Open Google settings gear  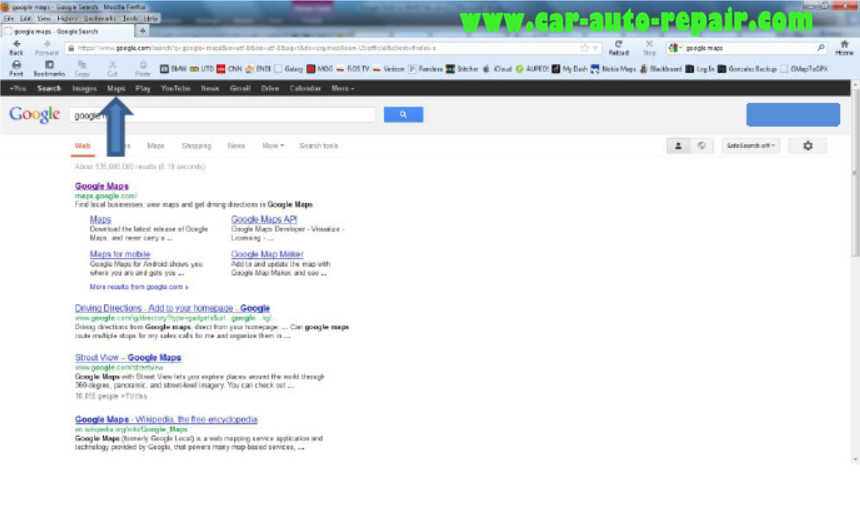807,145
